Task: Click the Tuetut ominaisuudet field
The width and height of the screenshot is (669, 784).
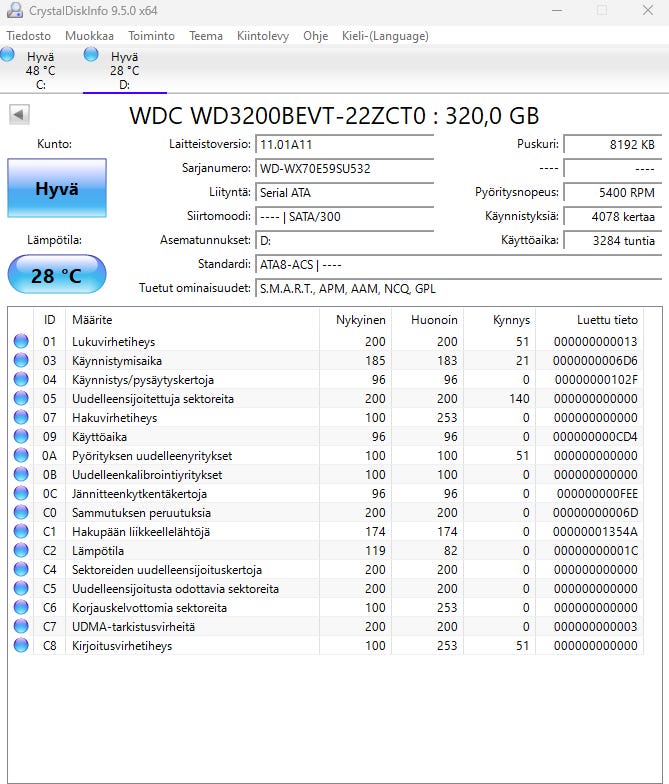Action: tap(458, 288)
